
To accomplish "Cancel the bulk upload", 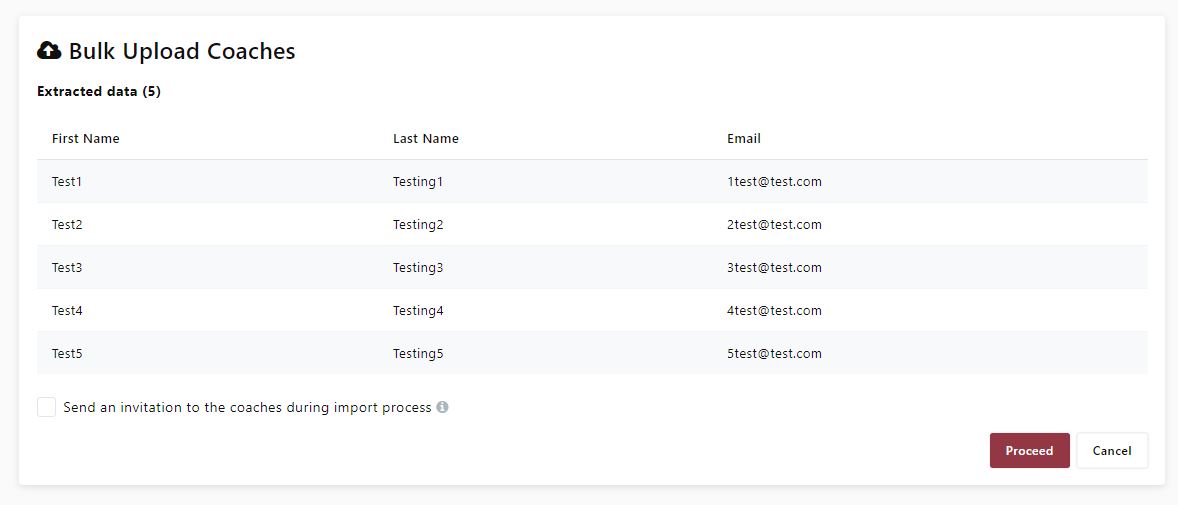I will (1111, 450).
